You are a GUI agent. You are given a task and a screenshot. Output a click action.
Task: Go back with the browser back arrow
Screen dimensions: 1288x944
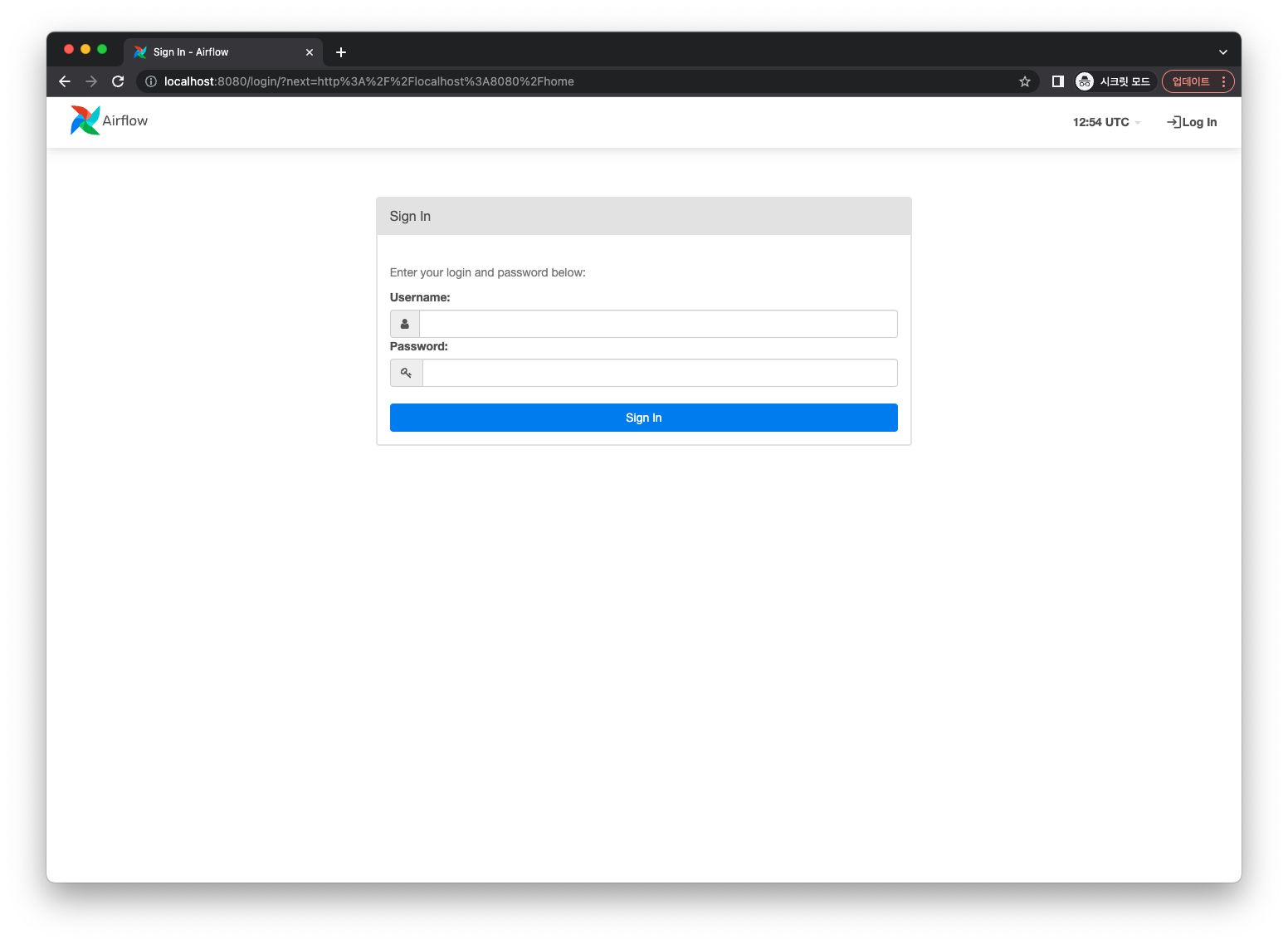coord(65,81)
